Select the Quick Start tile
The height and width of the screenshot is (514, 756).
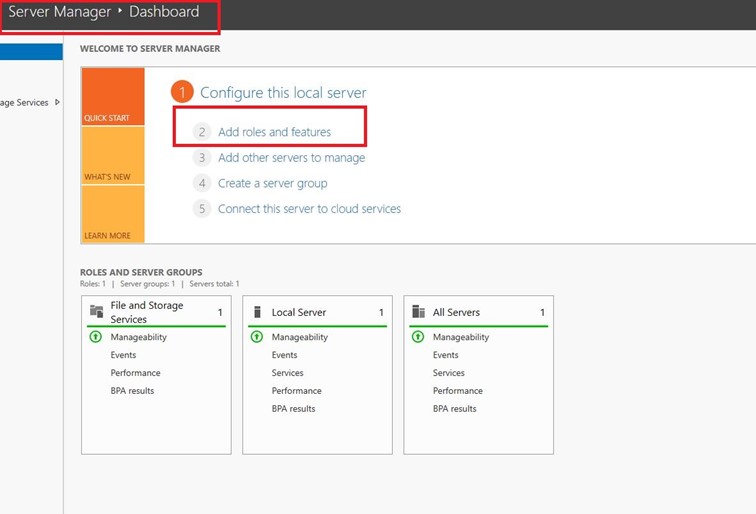(113, 96)
